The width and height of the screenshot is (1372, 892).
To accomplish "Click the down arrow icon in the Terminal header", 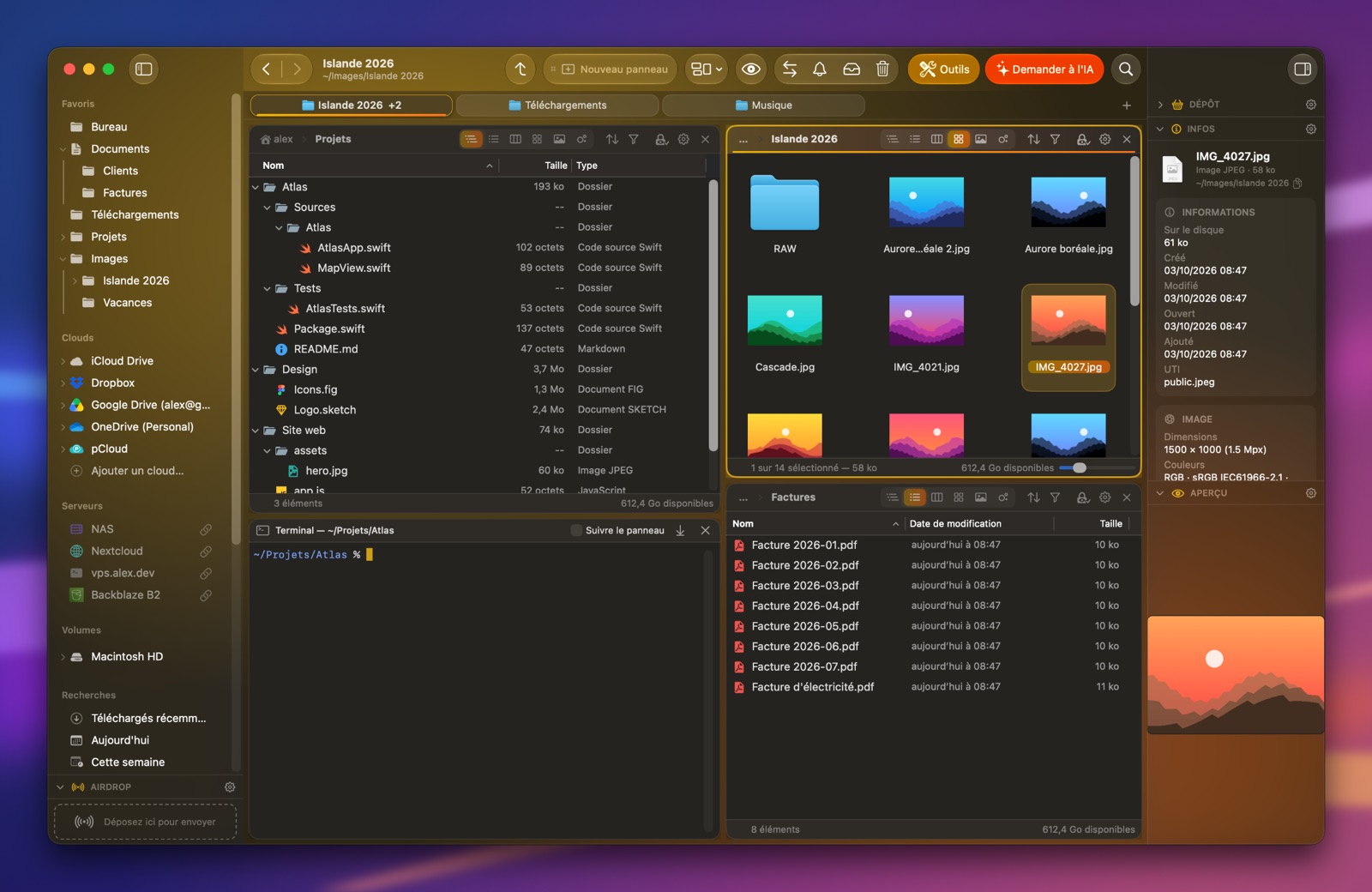I will 680,531.
